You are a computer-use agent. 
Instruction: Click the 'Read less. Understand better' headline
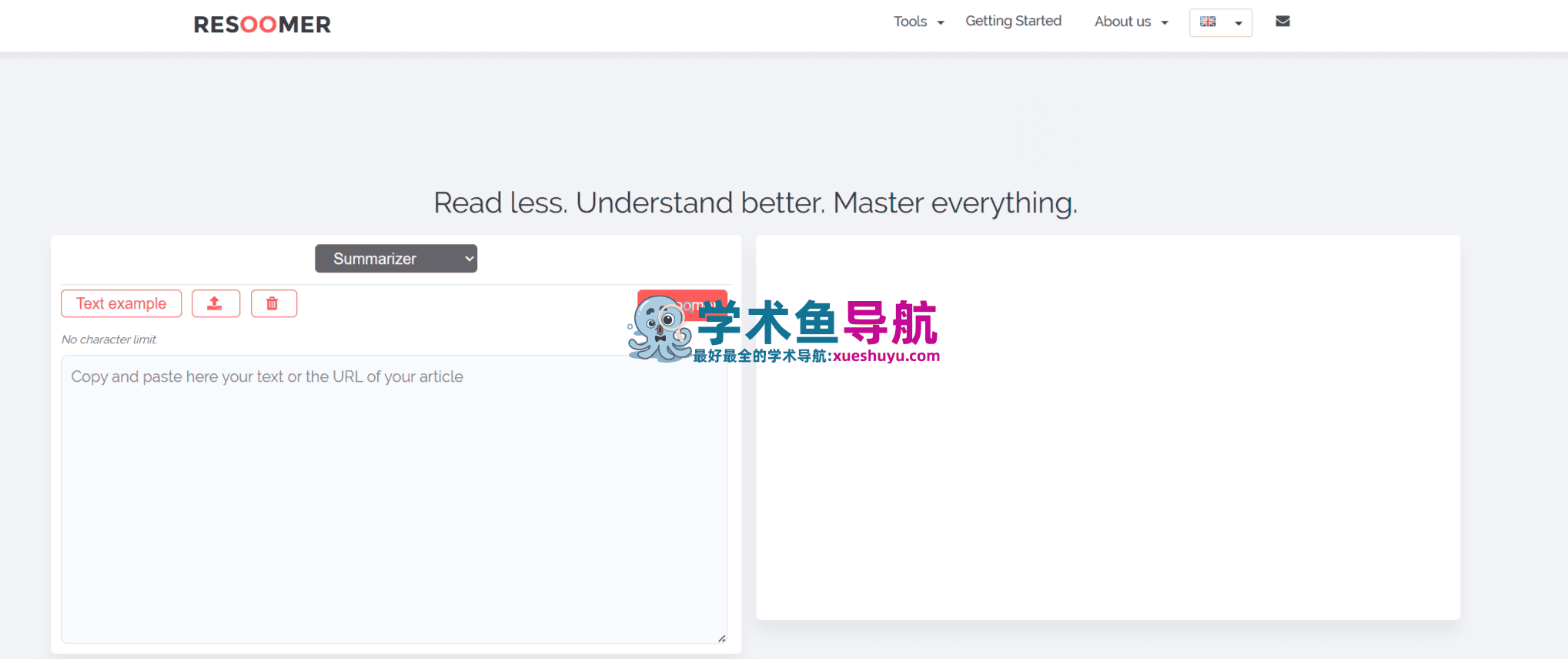pyautogui.click(x=755, y=203)
